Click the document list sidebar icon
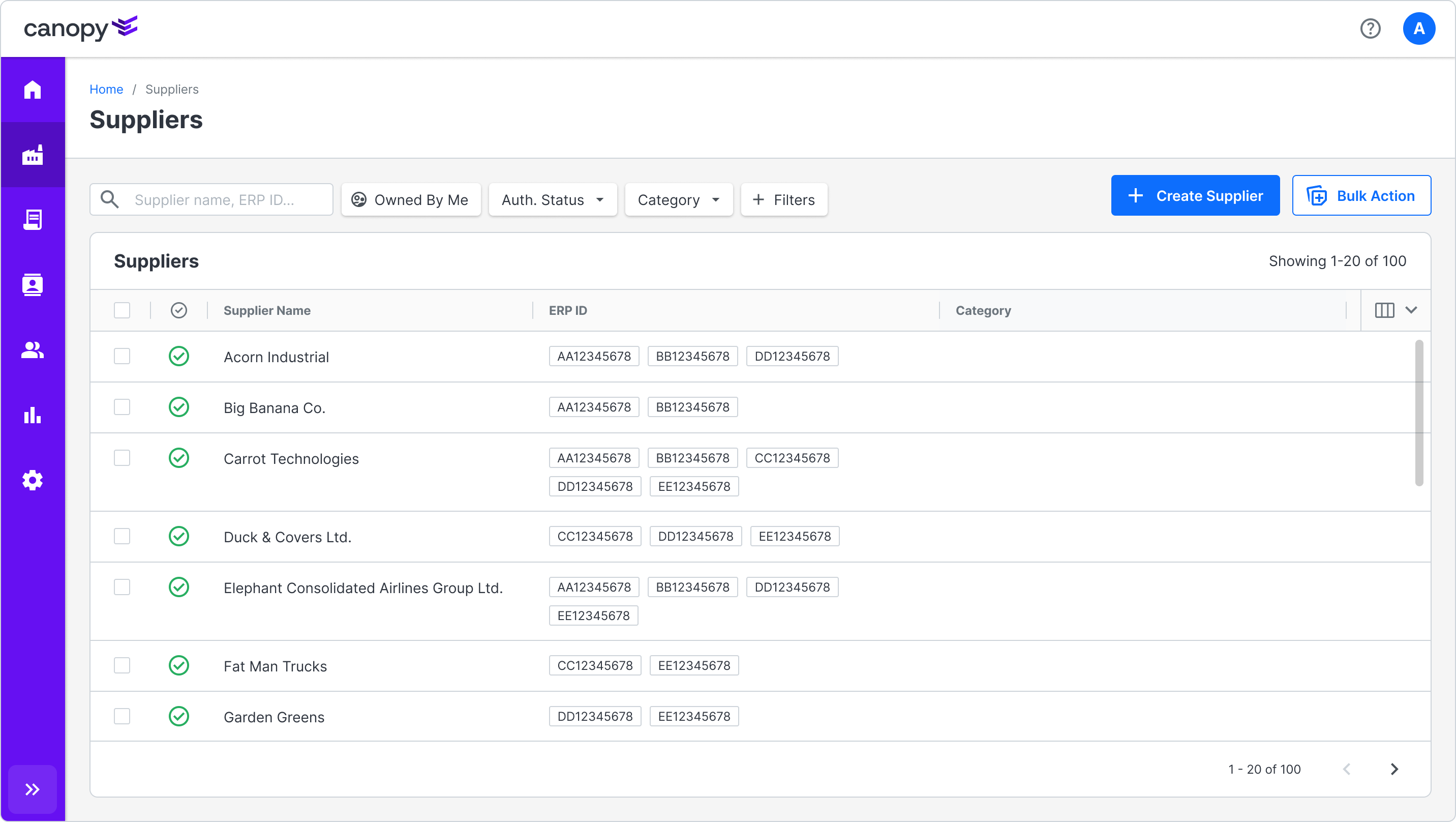Screen dimensions: 1456x822 pos(32,220)
